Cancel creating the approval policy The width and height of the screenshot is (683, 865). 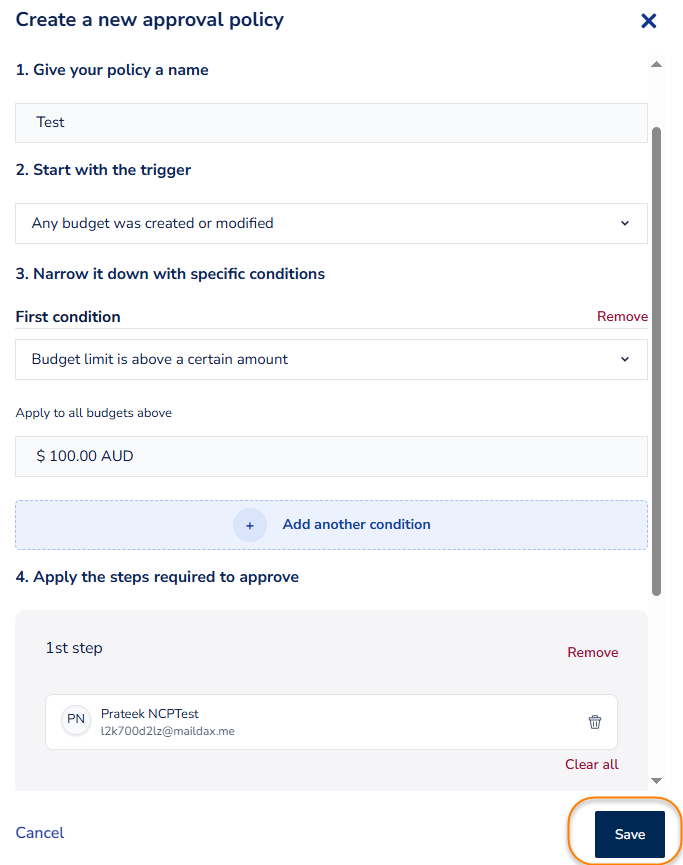(40, 833)
